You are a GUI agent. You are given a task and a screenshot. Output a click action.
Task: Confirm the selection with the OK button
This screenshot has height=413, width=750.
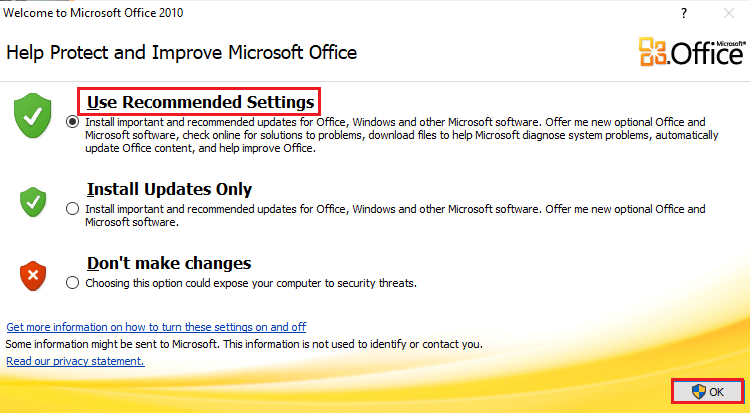pos(707,392)
